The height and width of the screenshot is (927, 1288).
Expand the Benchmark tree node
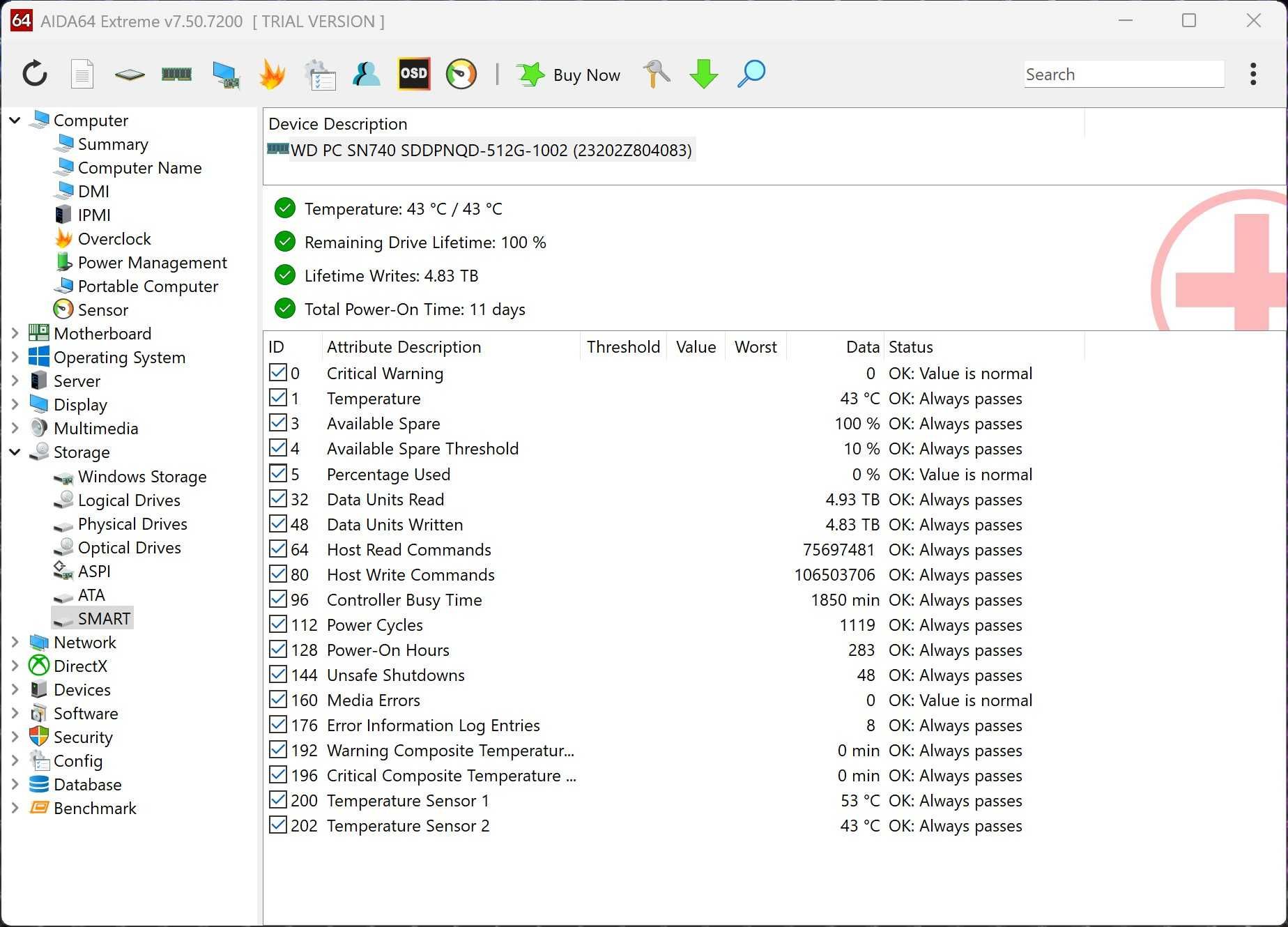point(15,808)
